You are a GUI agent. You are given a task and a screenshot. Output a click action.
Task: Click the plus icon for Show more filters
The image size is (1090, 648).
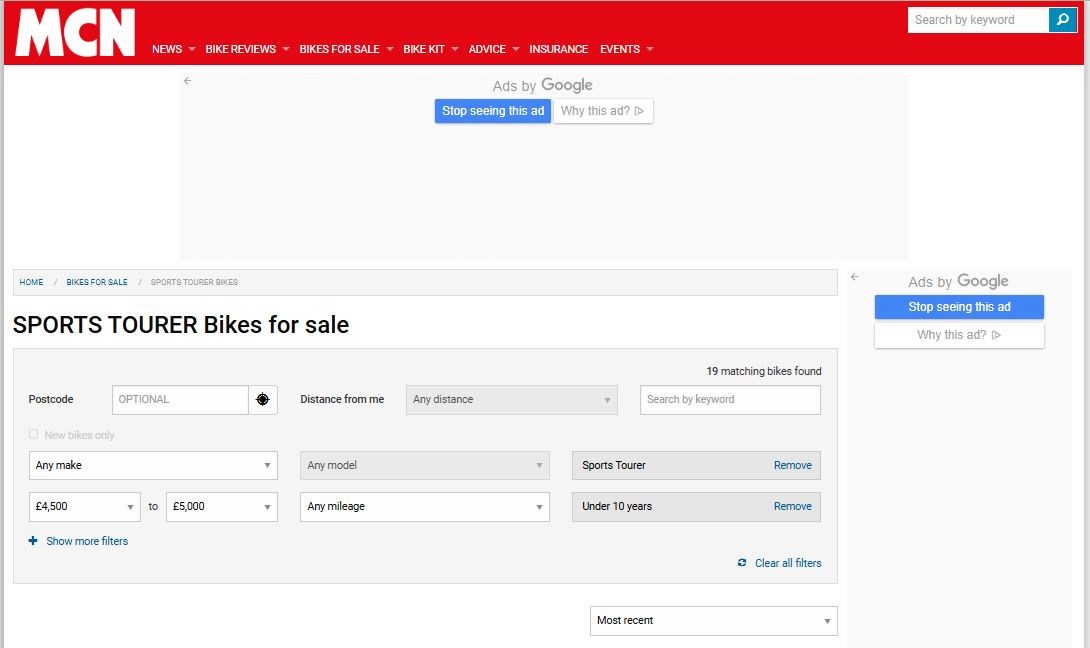(33, 541)
